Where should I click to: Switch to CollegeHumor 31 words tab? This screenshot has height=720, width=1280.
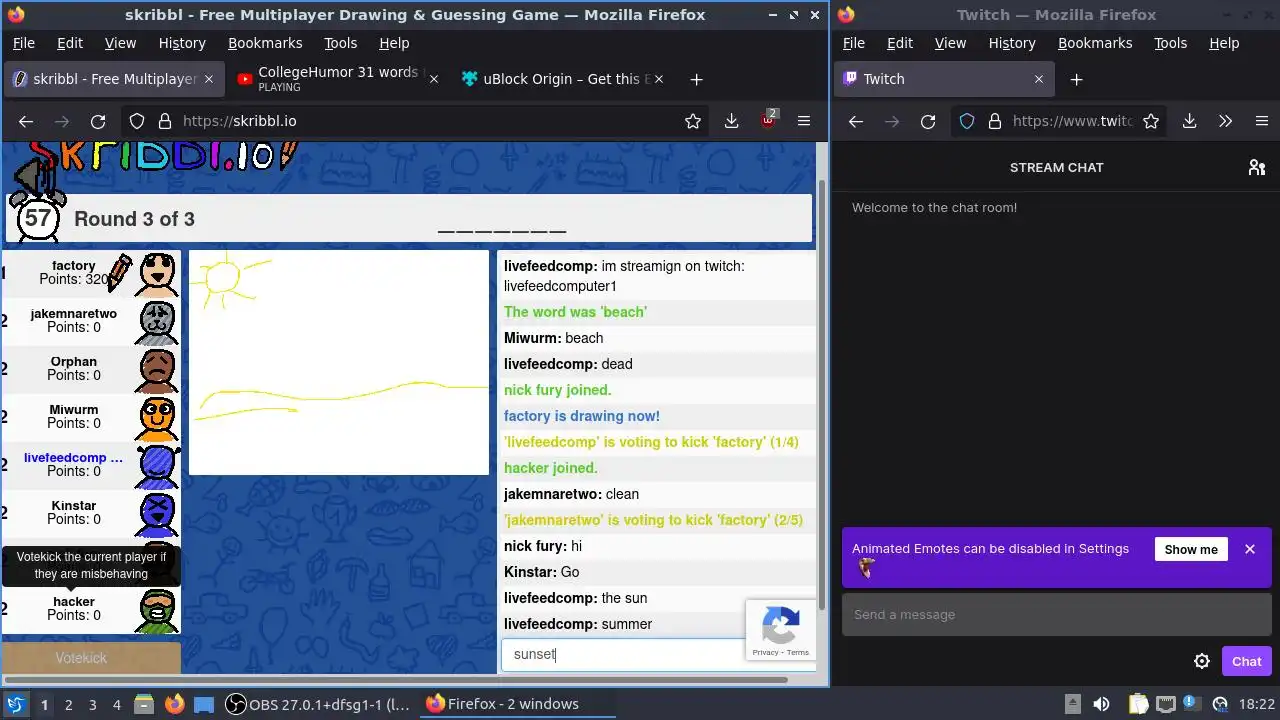[338, 79]
